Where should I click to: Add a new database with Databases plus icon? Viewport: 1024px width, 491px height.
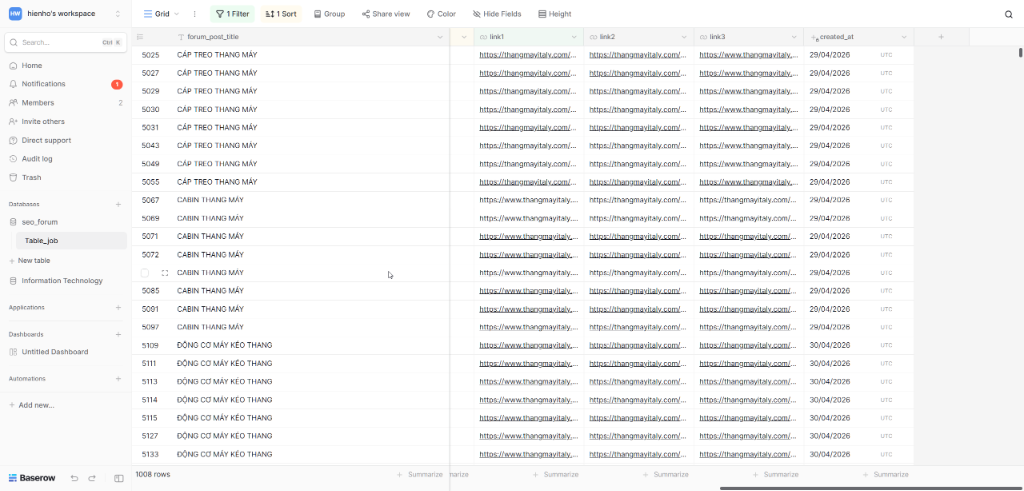[x=118, y=204]
